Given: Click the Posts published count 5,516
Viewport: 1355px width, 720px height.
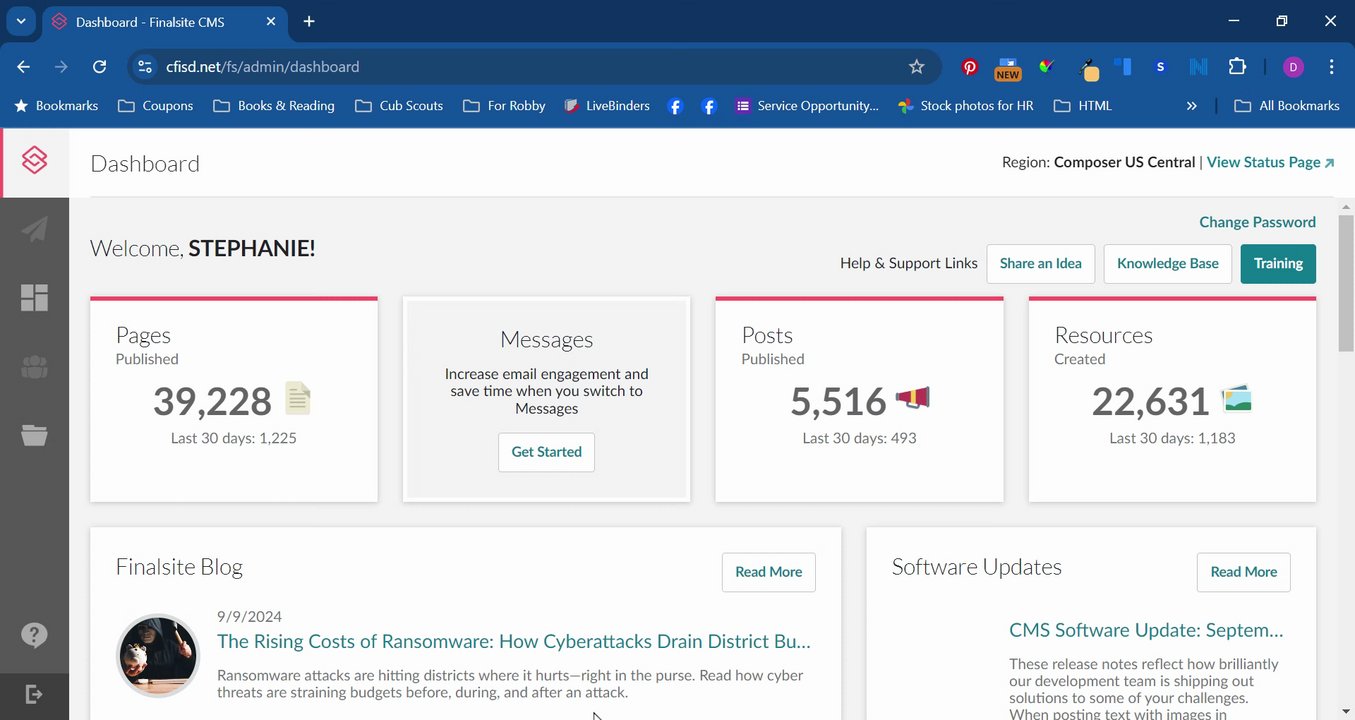Looking at the screenshot, I should click(838, 401).
